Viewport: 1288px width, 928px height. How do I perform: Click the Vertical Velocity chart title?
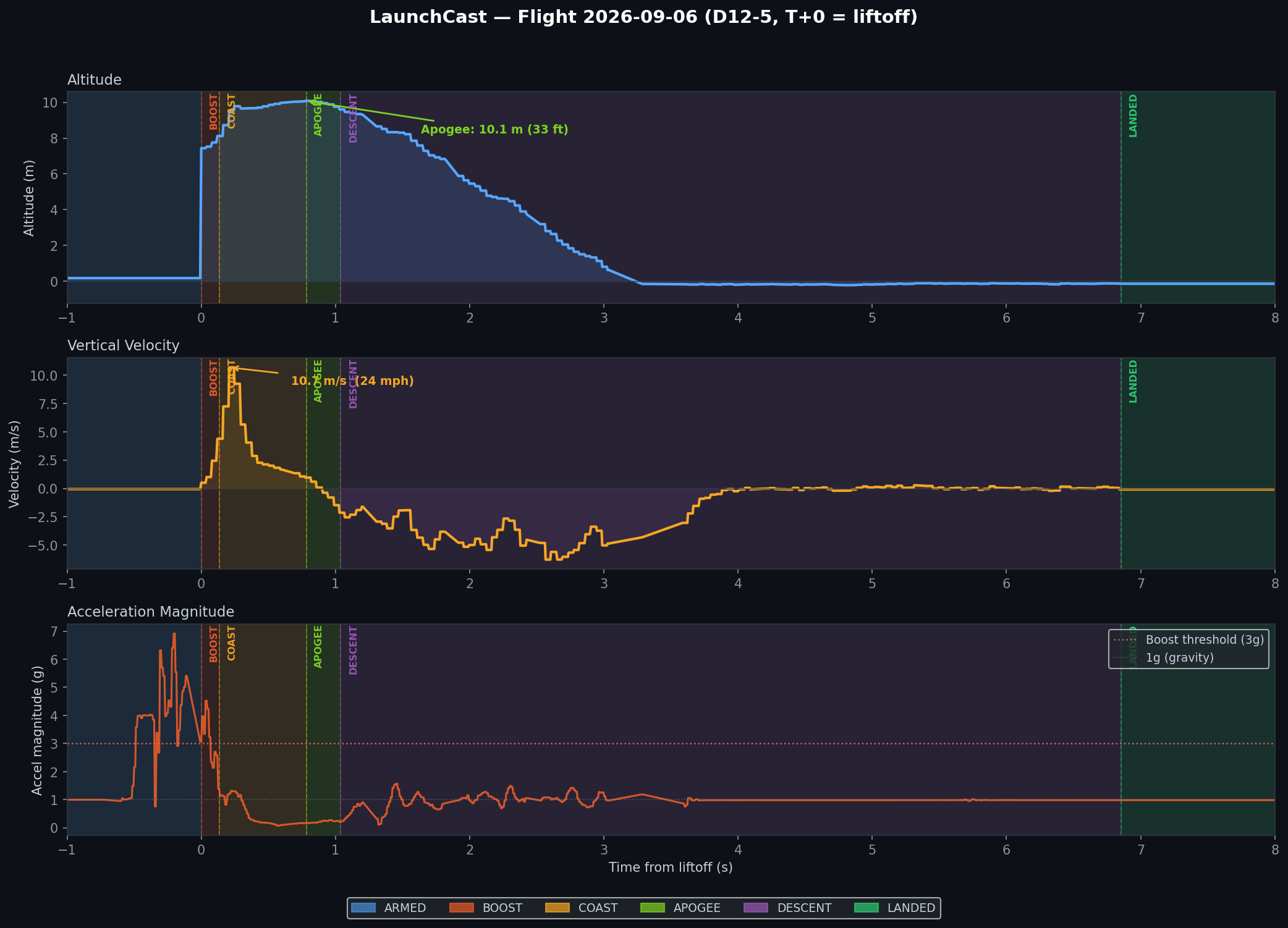[x=124, y=345]
